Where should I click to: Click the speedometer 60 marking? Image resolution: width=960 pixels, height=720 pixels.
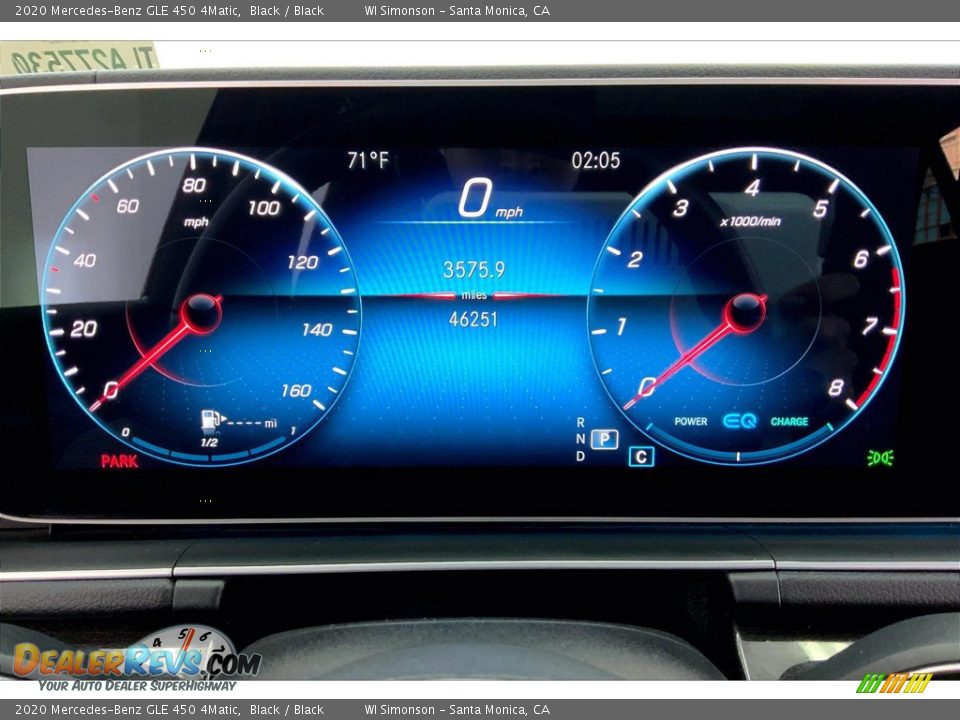[128, 206]
